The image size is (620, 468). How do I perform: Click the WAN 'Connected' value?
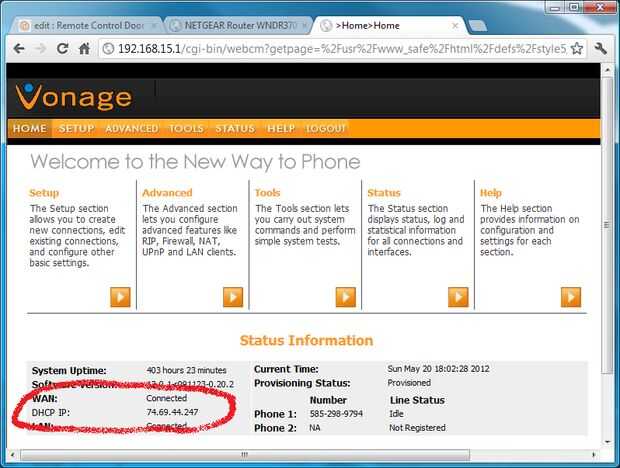(x=166, y=398)
